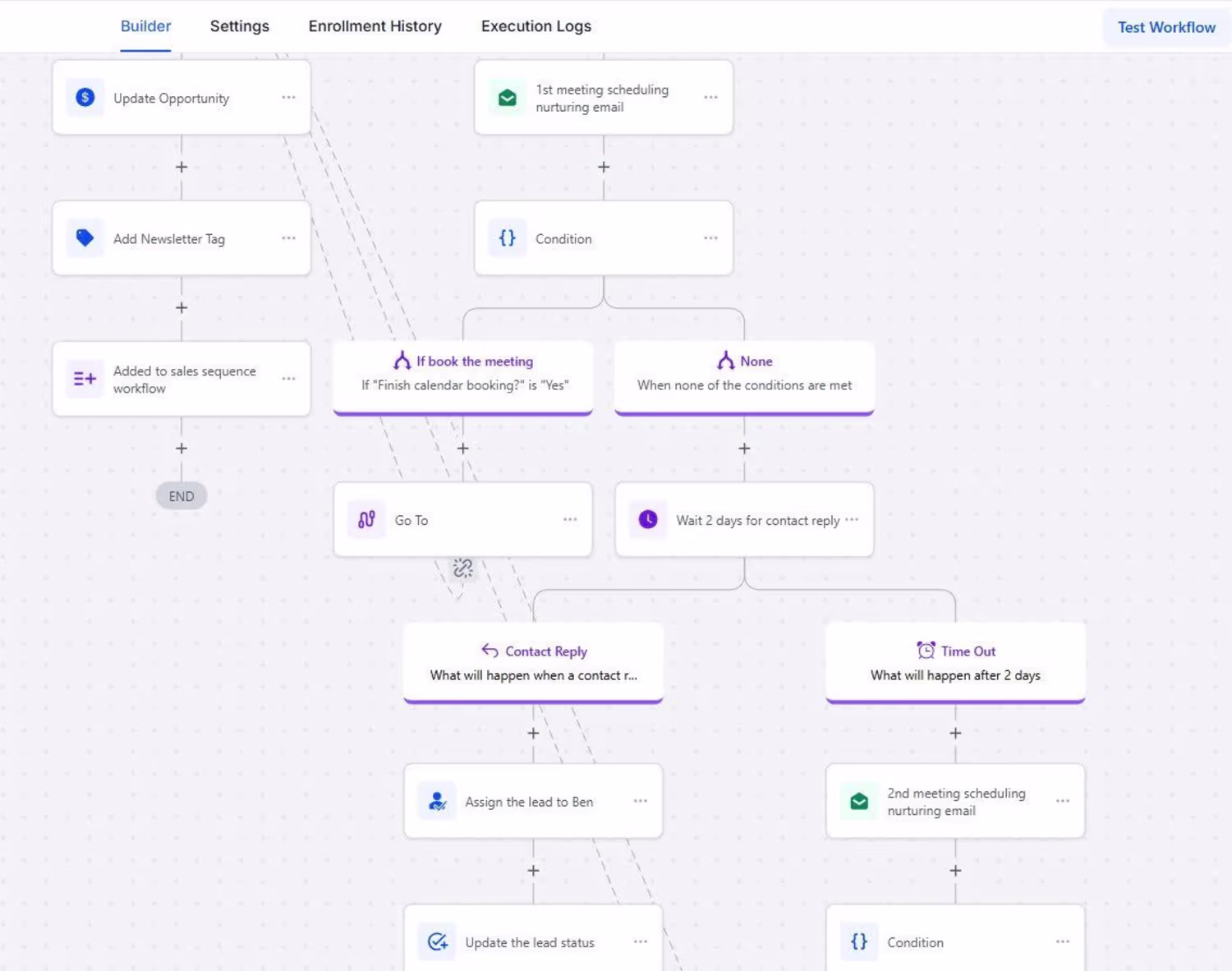Click the Added to sales sequence workflow icon
The height and width of the screenshot is (971, 1232).
pos(85,379)
